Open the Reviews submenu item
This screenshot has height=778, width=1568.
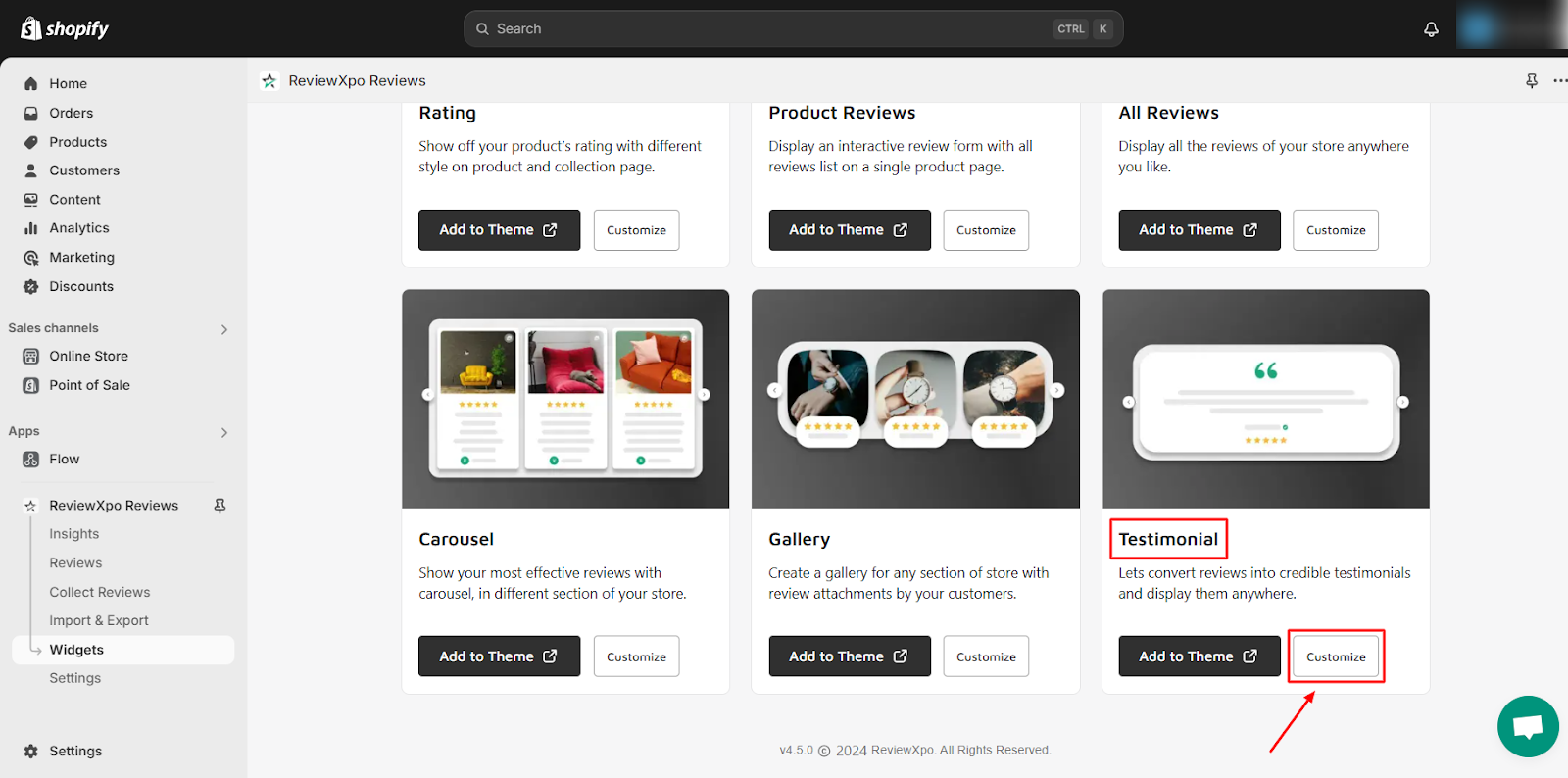coord(75,563)
